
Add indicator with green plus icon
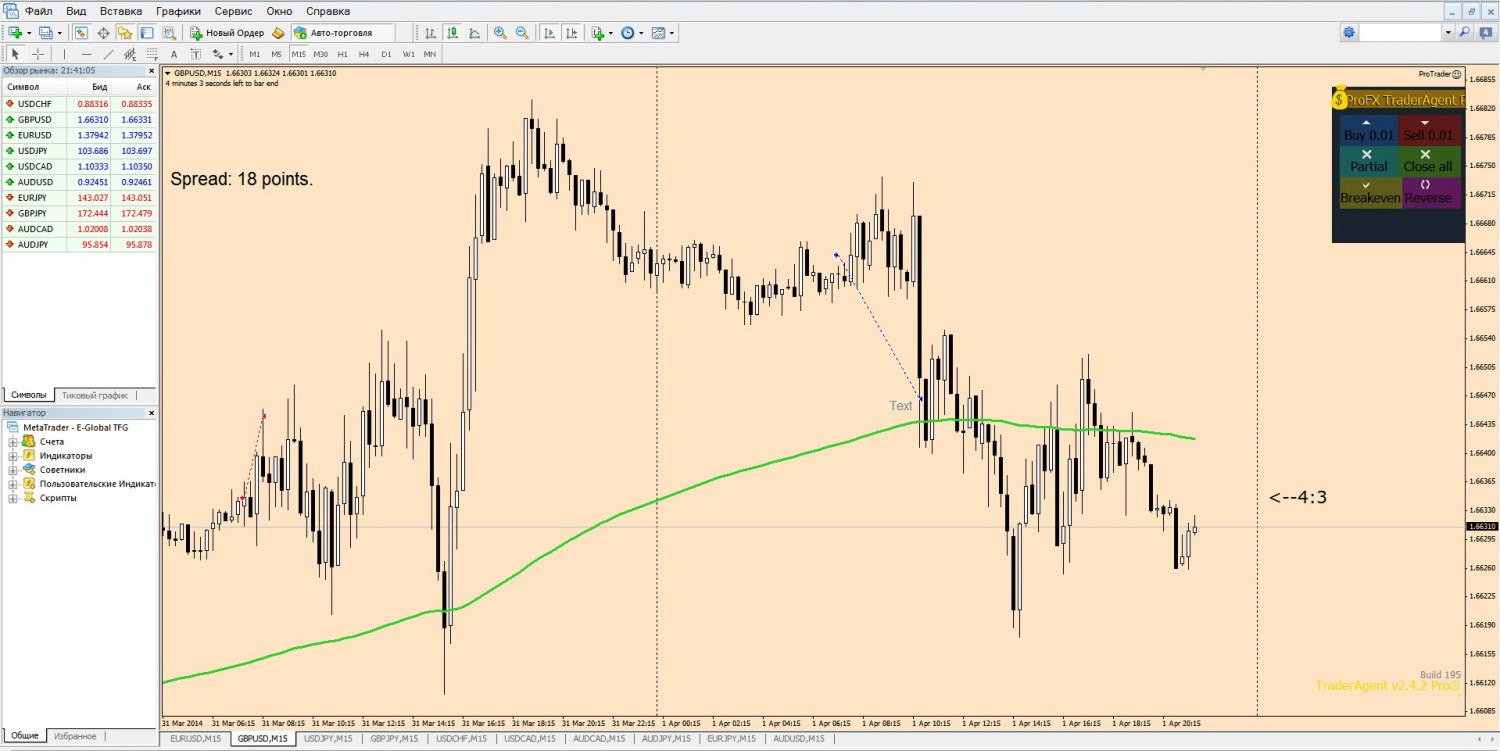[x=597, y=33]
